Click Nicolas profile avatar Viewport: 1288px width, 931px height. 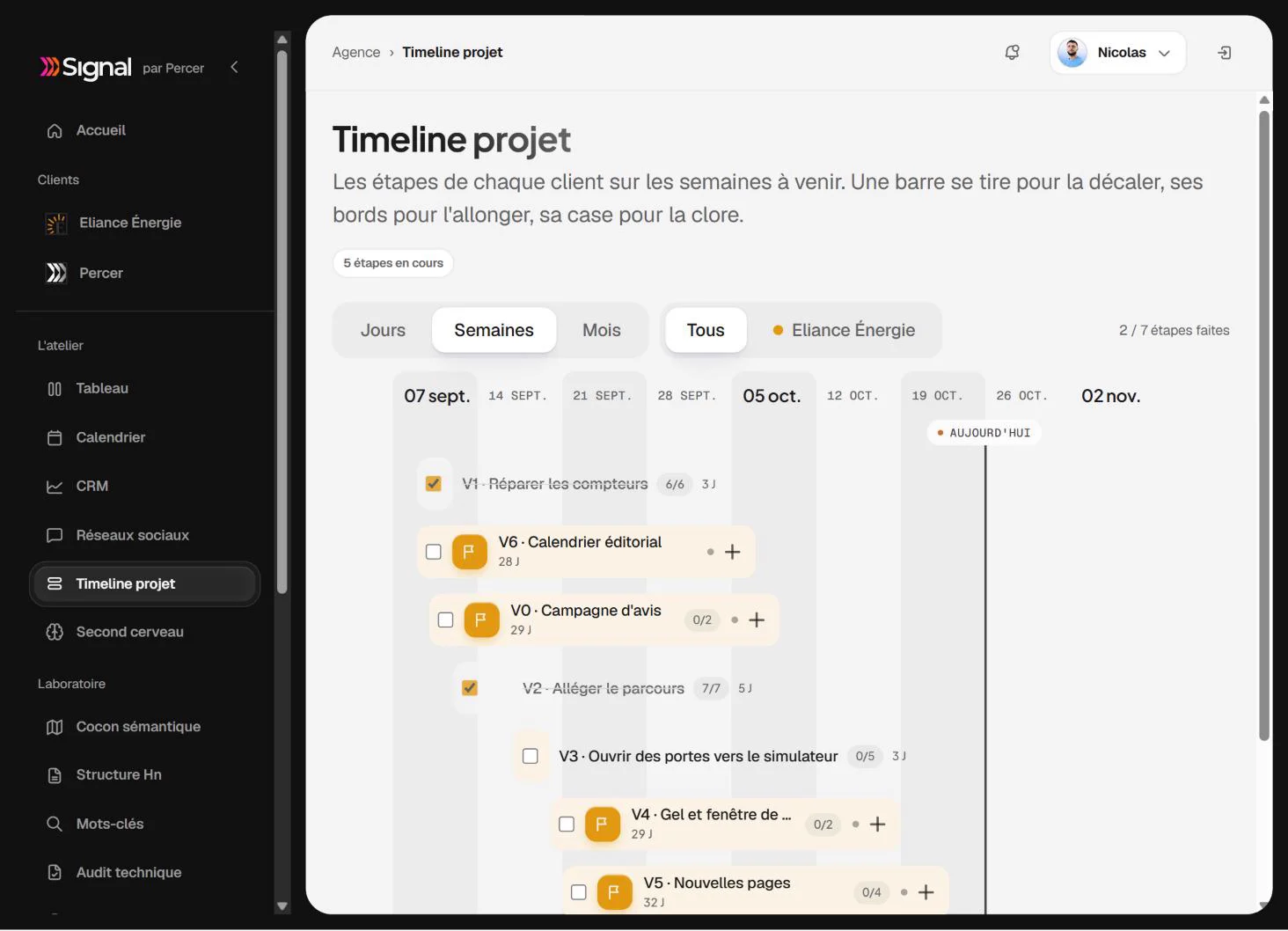1072,53
